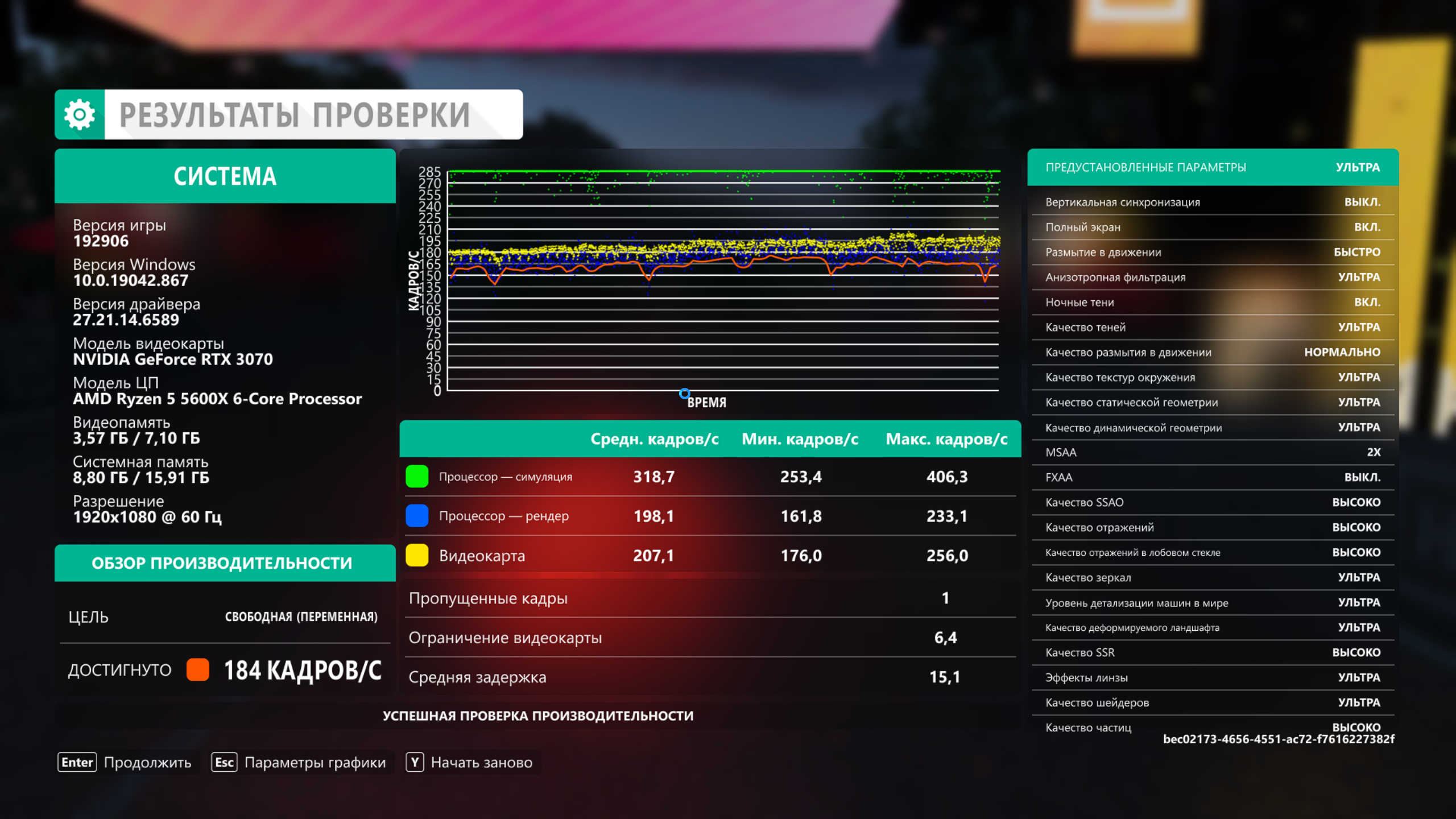Select the Предустановленные параметры header row
The image size is (1456, 819).
pyautogui.click(x=1213, y=167)
